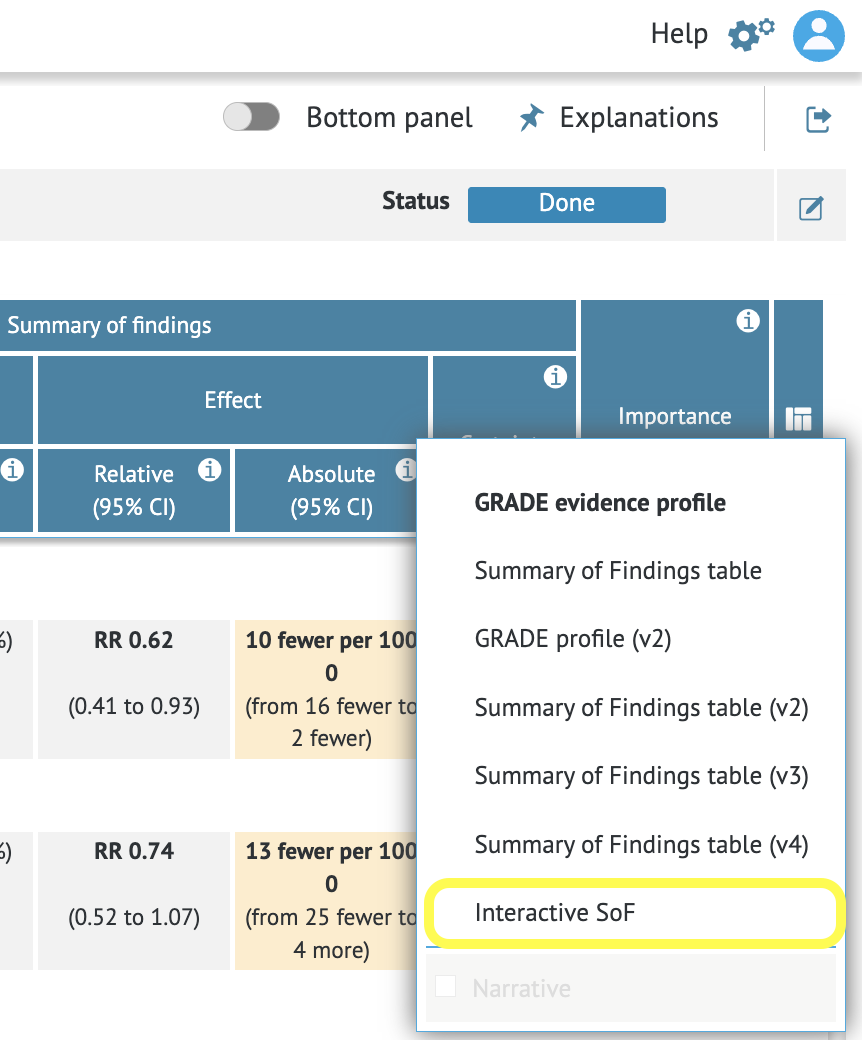Click the info icon on the Effect column header
The image size is (862, 1040).
557,377
